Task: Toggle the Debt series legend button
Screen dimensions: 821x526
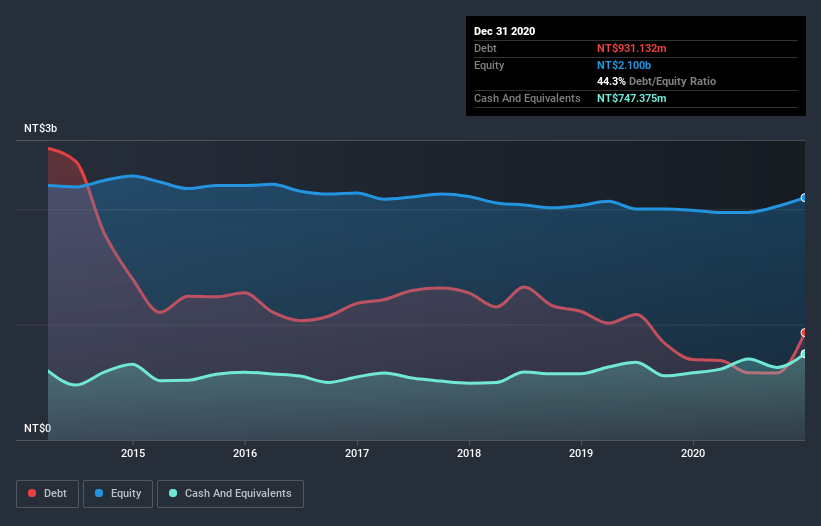Action: (47, 494)
